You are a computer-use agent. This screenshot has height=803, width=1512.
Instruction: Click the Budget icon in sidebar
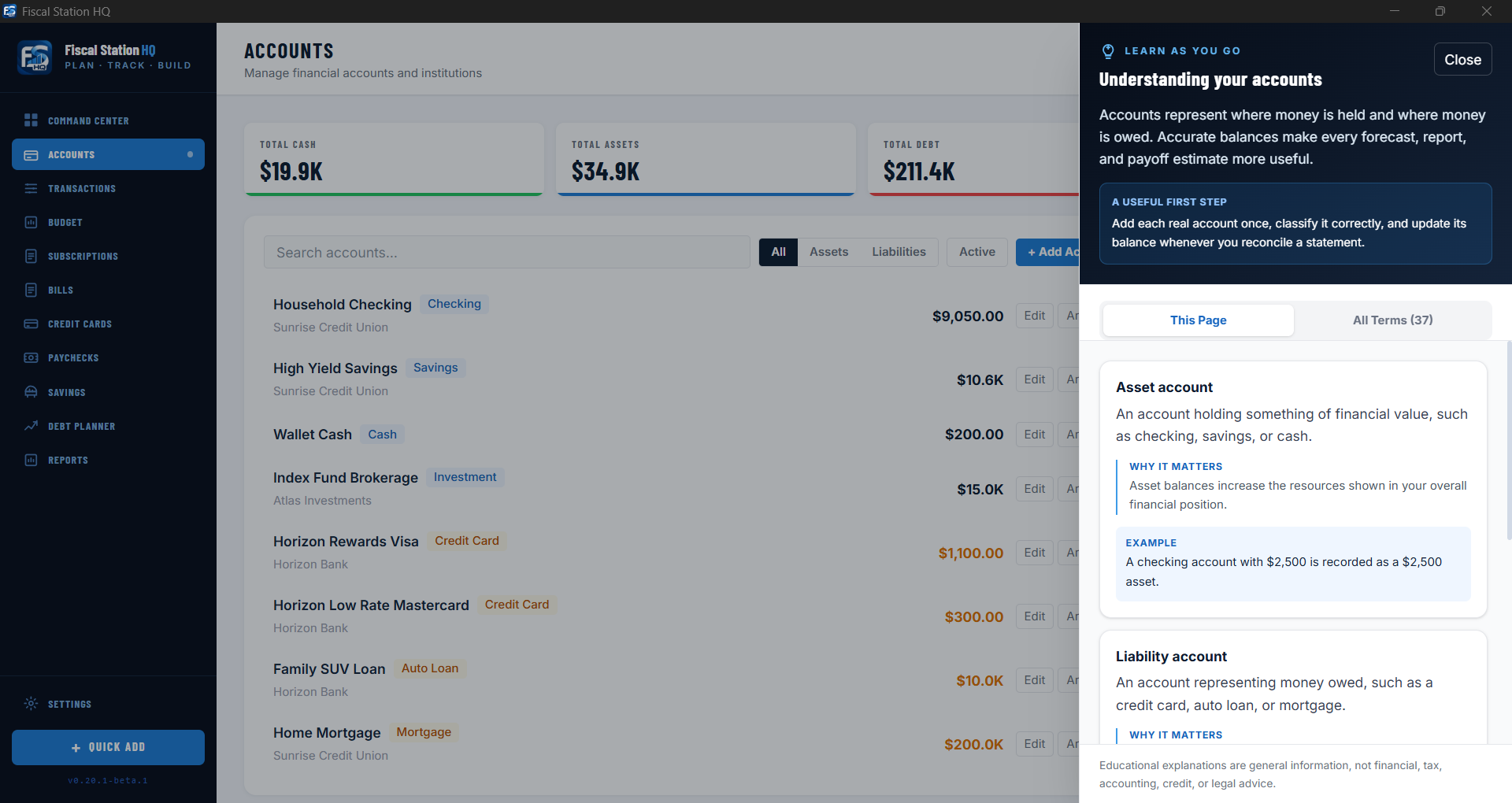pos(31,222)
